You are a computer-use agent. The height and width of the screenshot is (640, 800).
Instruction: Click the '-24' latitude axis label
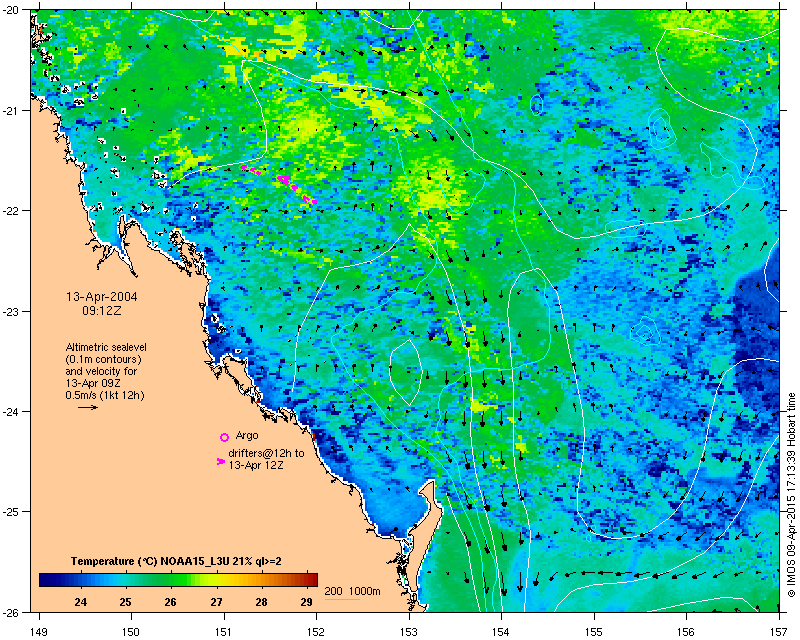11,411
